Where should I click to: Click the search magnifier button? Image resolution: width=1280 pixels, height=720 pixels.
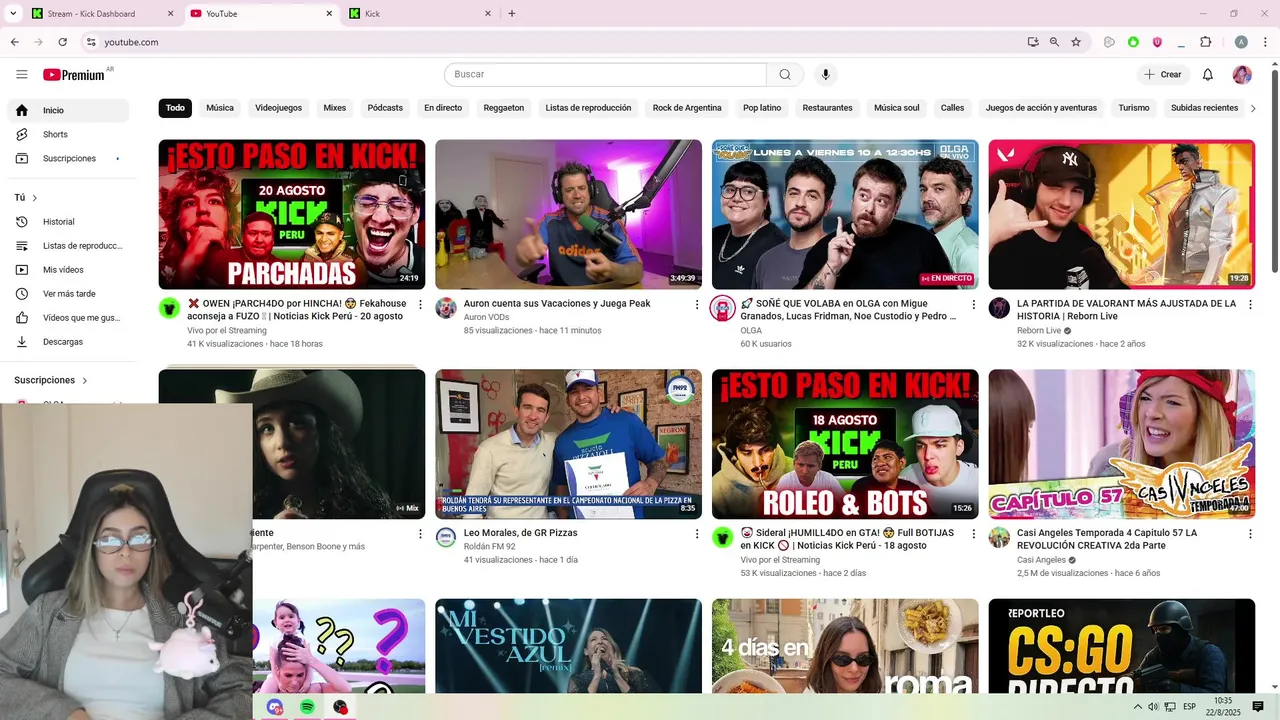coord(785,74)
